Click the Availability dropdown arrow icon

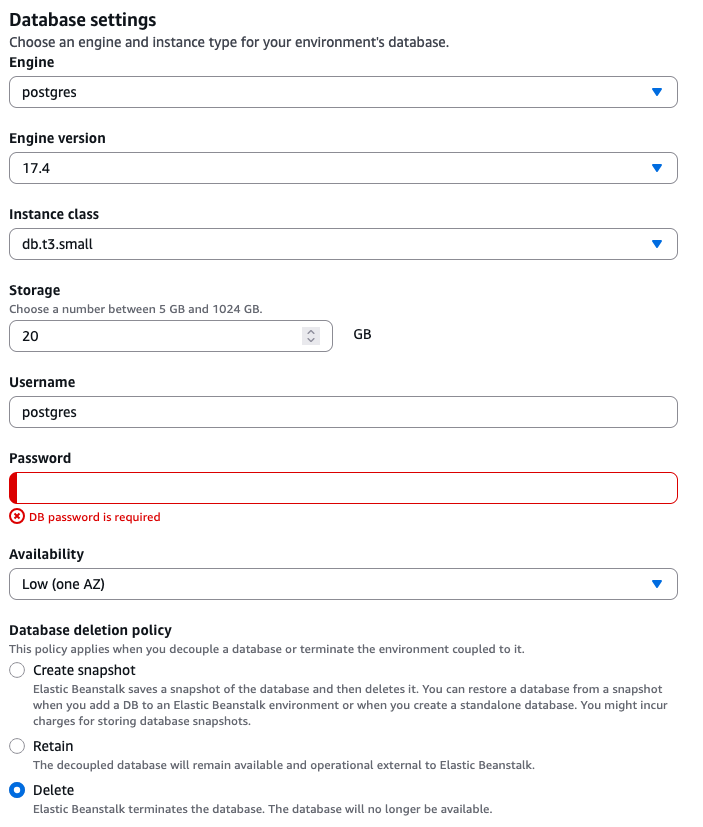coord(657,584)
